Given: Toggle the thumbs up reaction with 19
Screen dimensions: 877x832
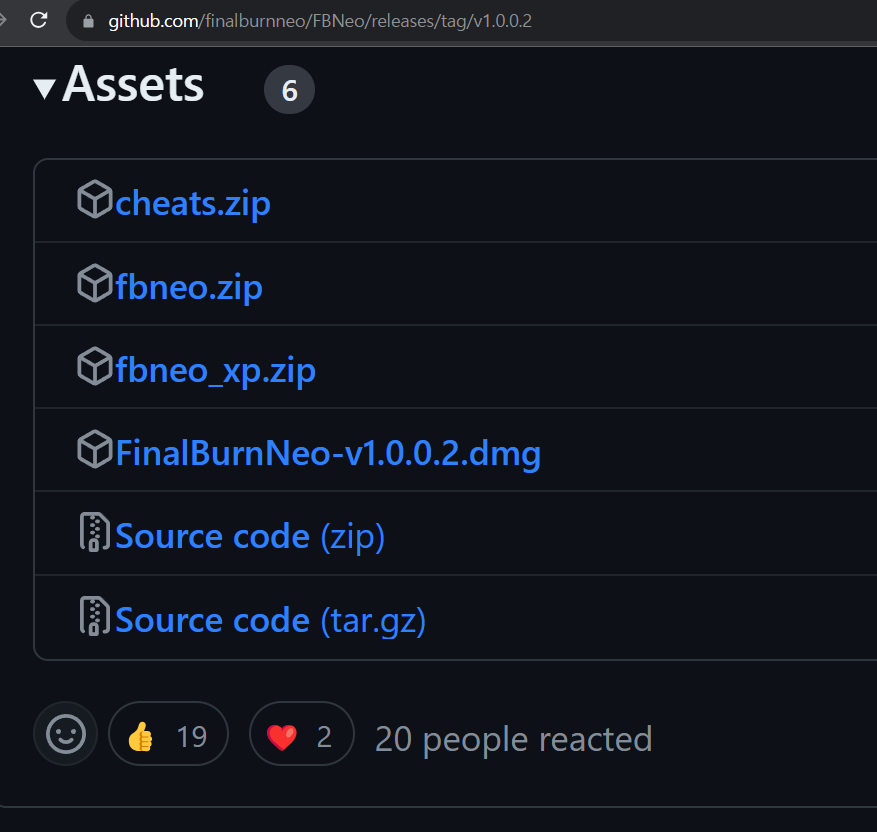Looking at the screenshot, I should point(168,734).
